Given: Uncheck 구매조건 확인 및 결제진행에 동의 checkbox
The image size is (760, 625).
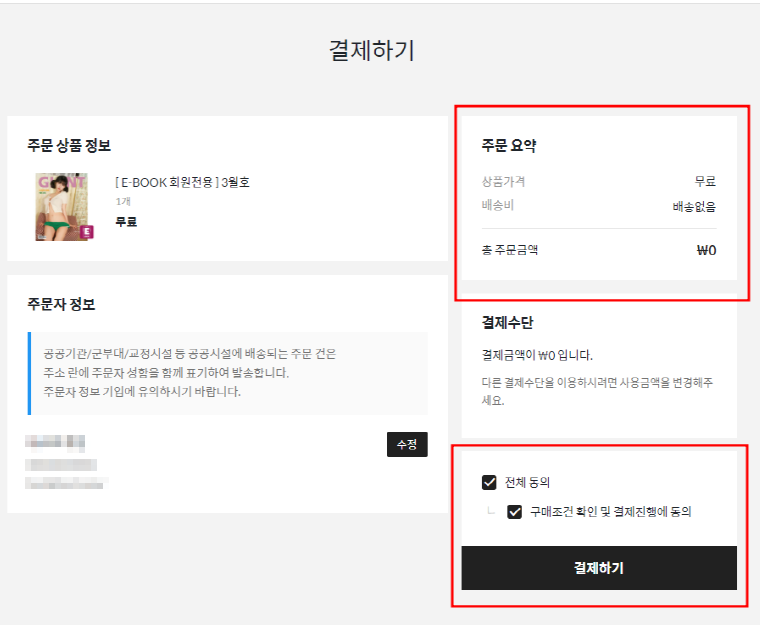Looking at the screenshot, I should click(x=515, y=512).
